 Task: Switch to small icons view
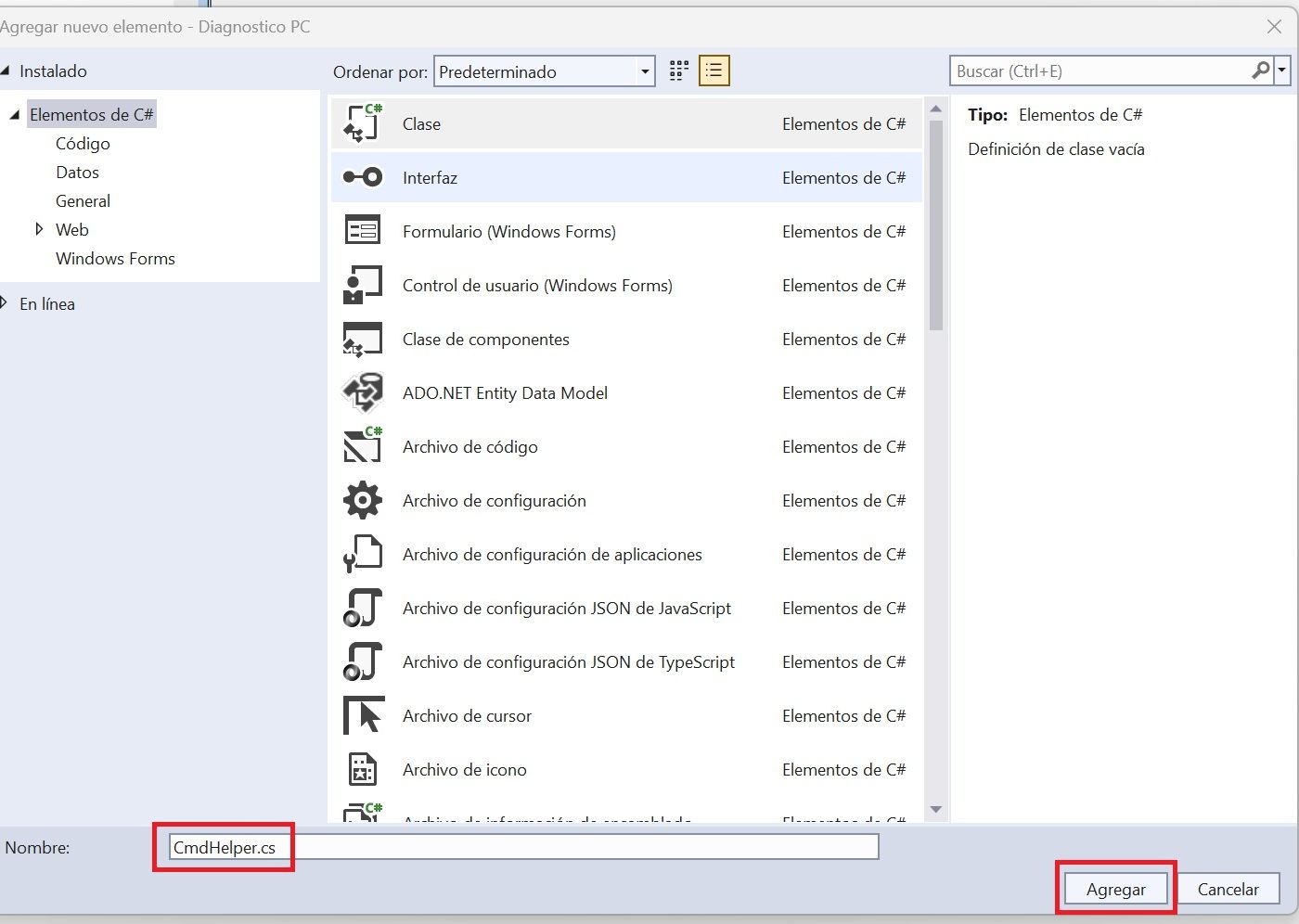678,70
